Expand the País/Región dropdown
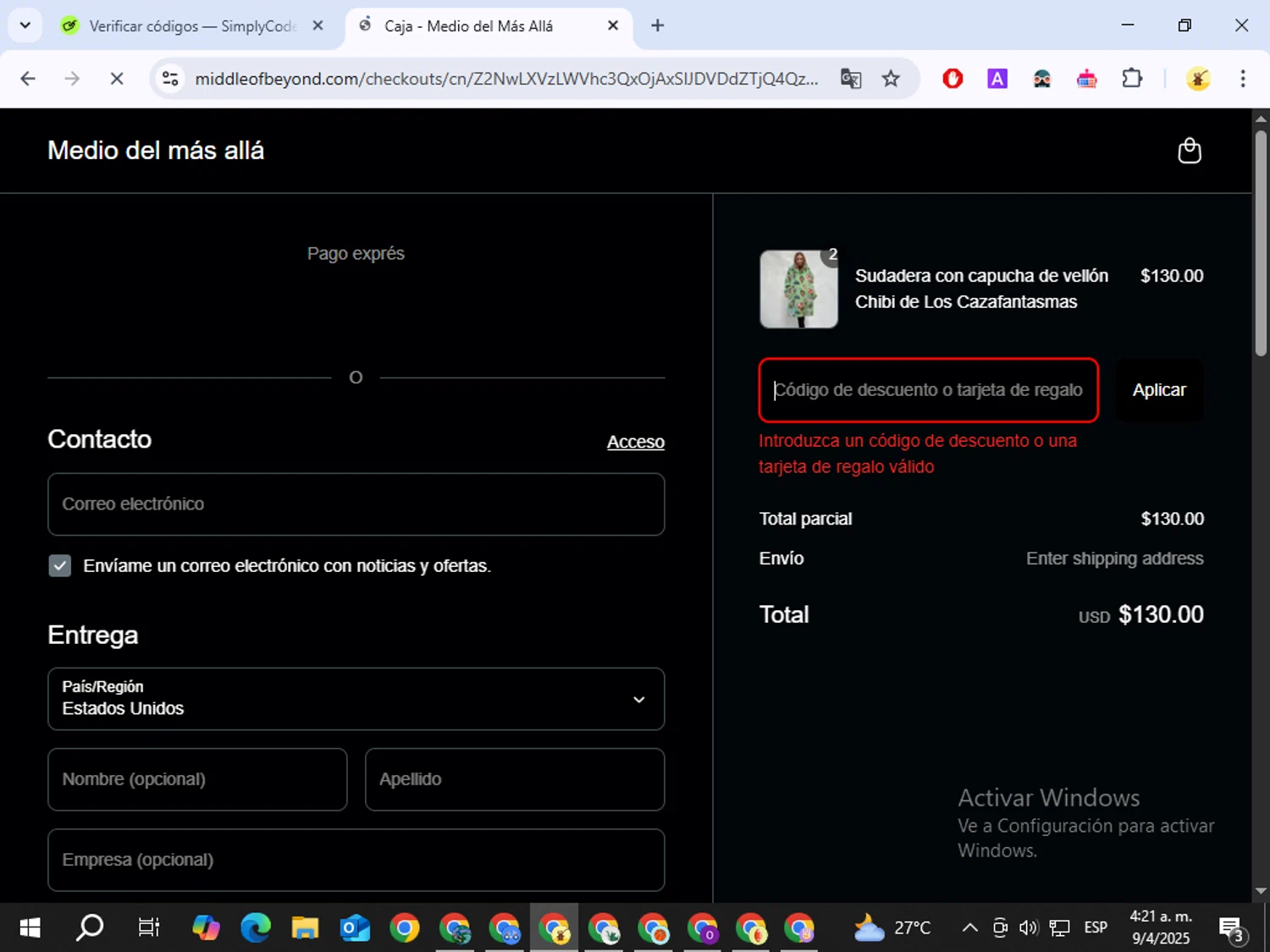This screenshot has width=1270, height=952. click(x=356, y=699)
